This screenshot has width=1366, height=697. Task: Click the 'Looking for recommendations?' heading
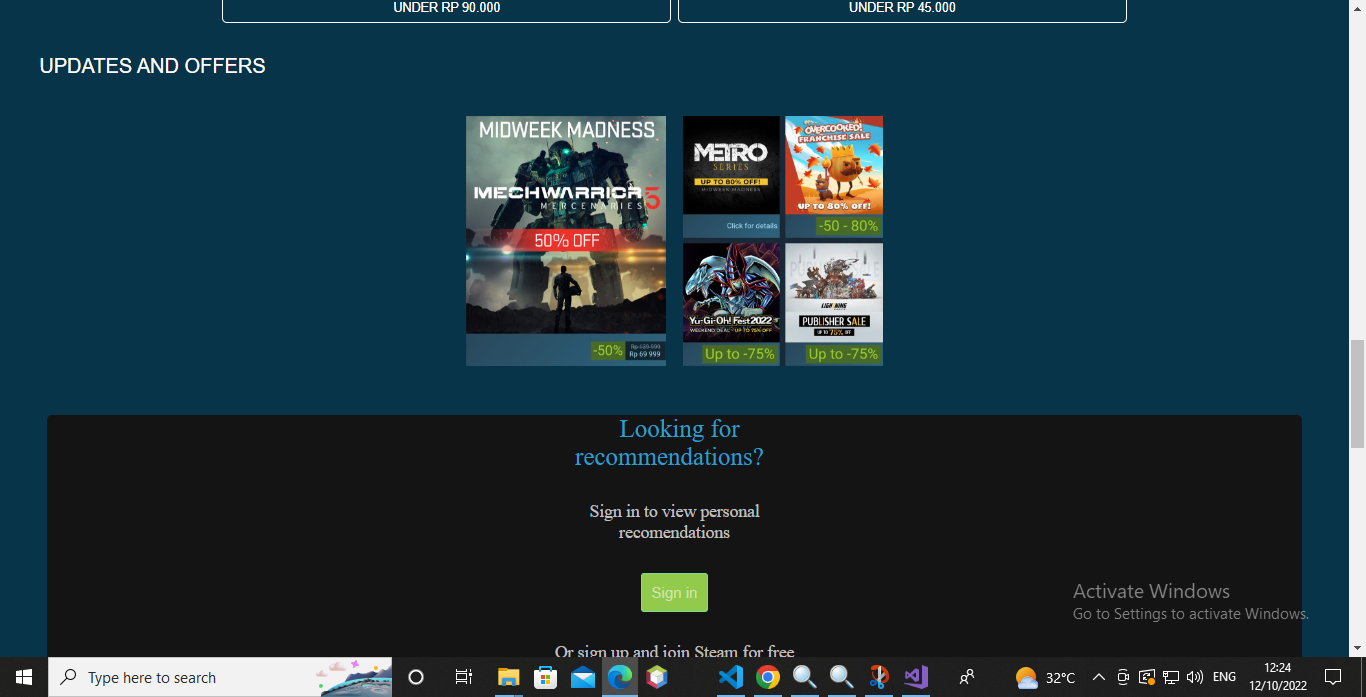(x=669, y=443)
